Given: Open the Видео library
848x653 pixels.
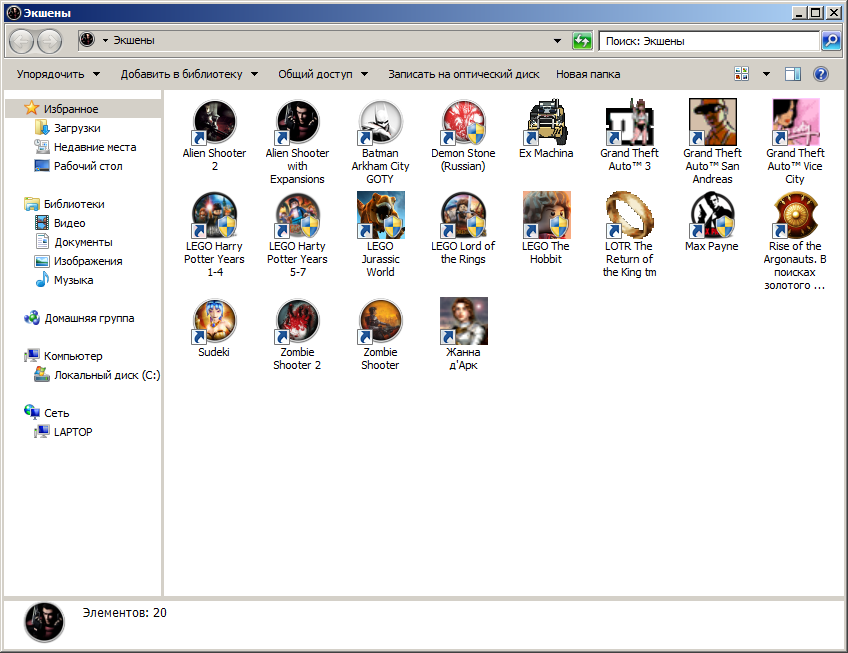Looking at the screenshot, I should [x=69, y=223].
